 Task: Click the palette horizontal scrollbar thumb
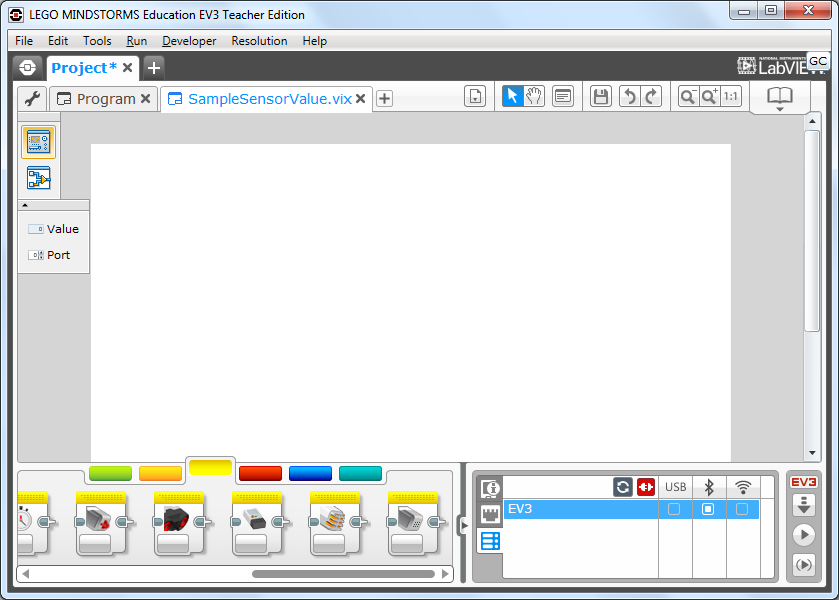pyautogui.click(x=344, y=574)
